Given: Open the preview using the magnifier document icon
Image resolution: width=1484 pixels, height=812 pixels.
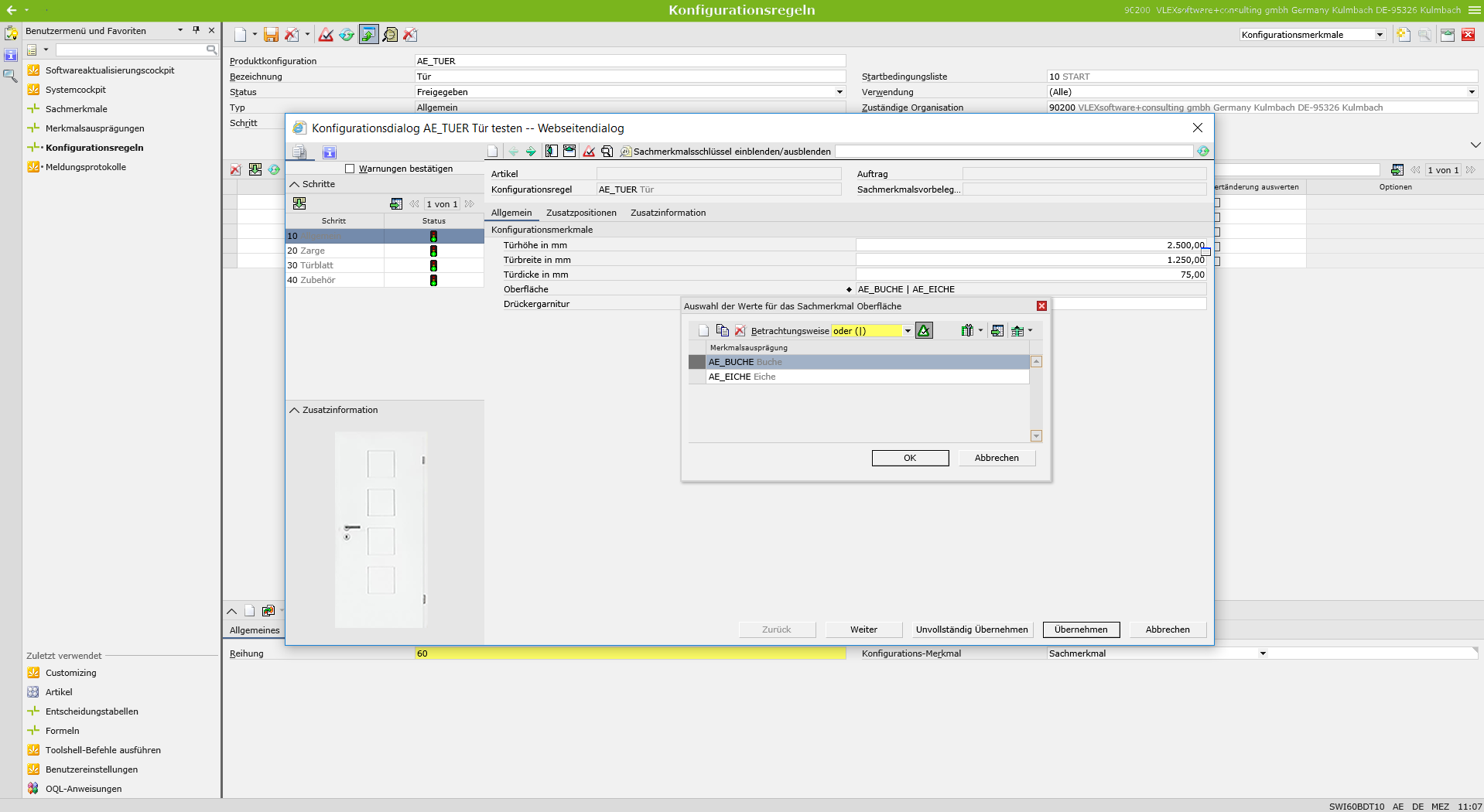Looking at the screenshot, I should coord(391,35).
